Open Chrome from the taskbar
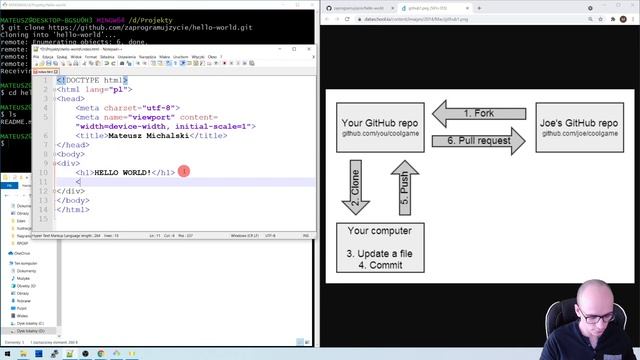 click(101, 354)
